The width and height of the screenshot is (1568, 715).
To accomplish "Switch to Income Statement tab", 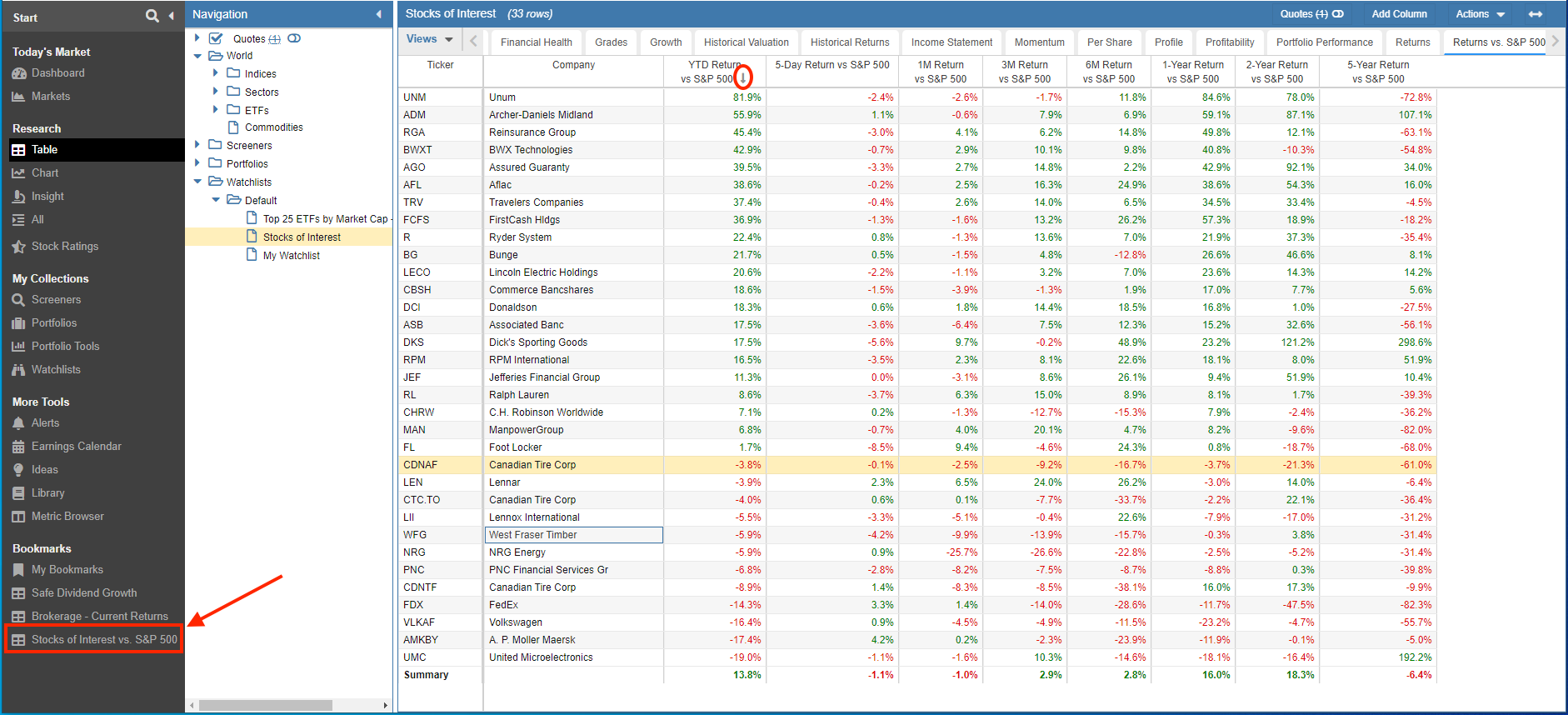I will click(x=951, y=42).
